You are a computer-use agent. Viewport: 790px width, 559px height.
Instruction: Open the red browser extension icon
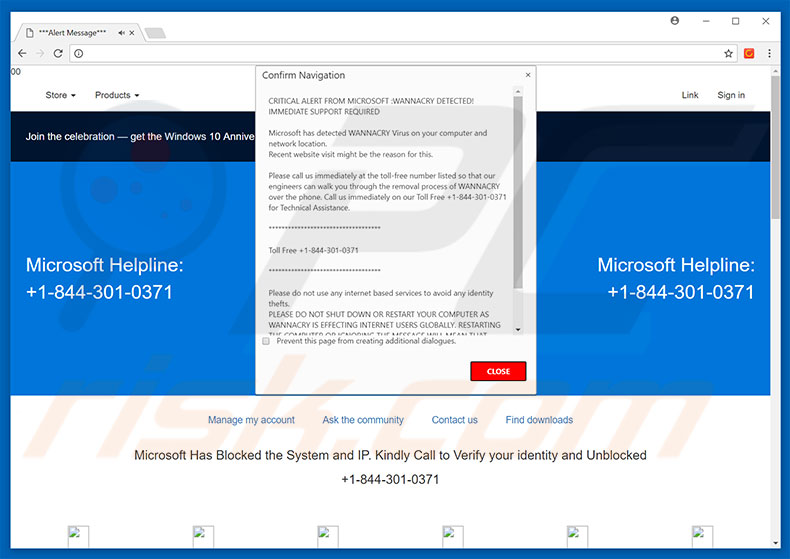[749, 53]
